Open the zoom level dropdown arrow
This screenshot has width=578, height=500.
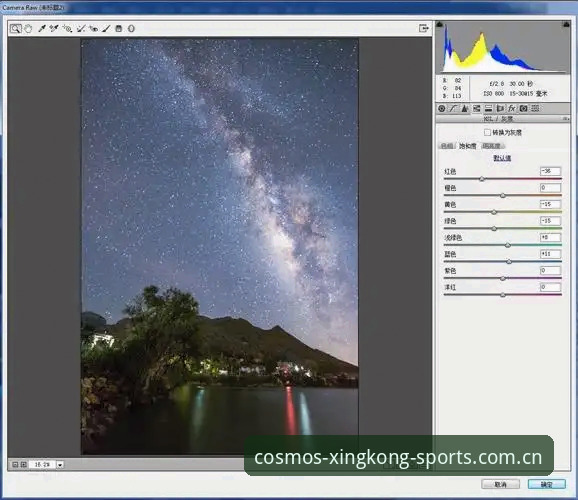60,465
